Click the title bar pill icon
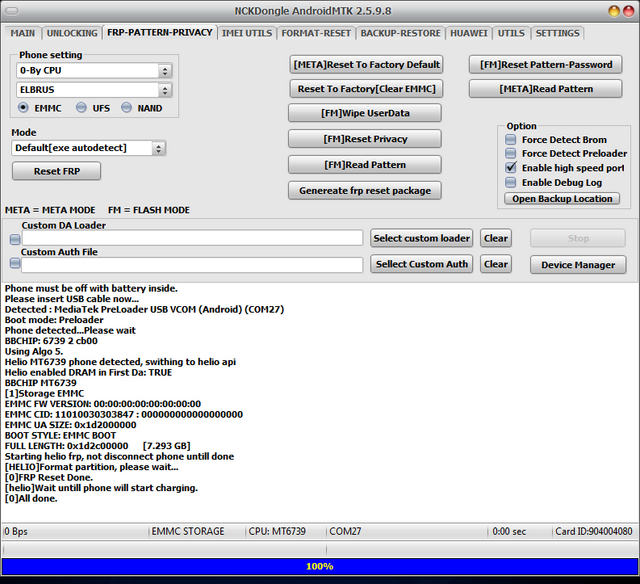Image resolution: width=640 pixels, height=584 pixels. (x=11, y=11)
